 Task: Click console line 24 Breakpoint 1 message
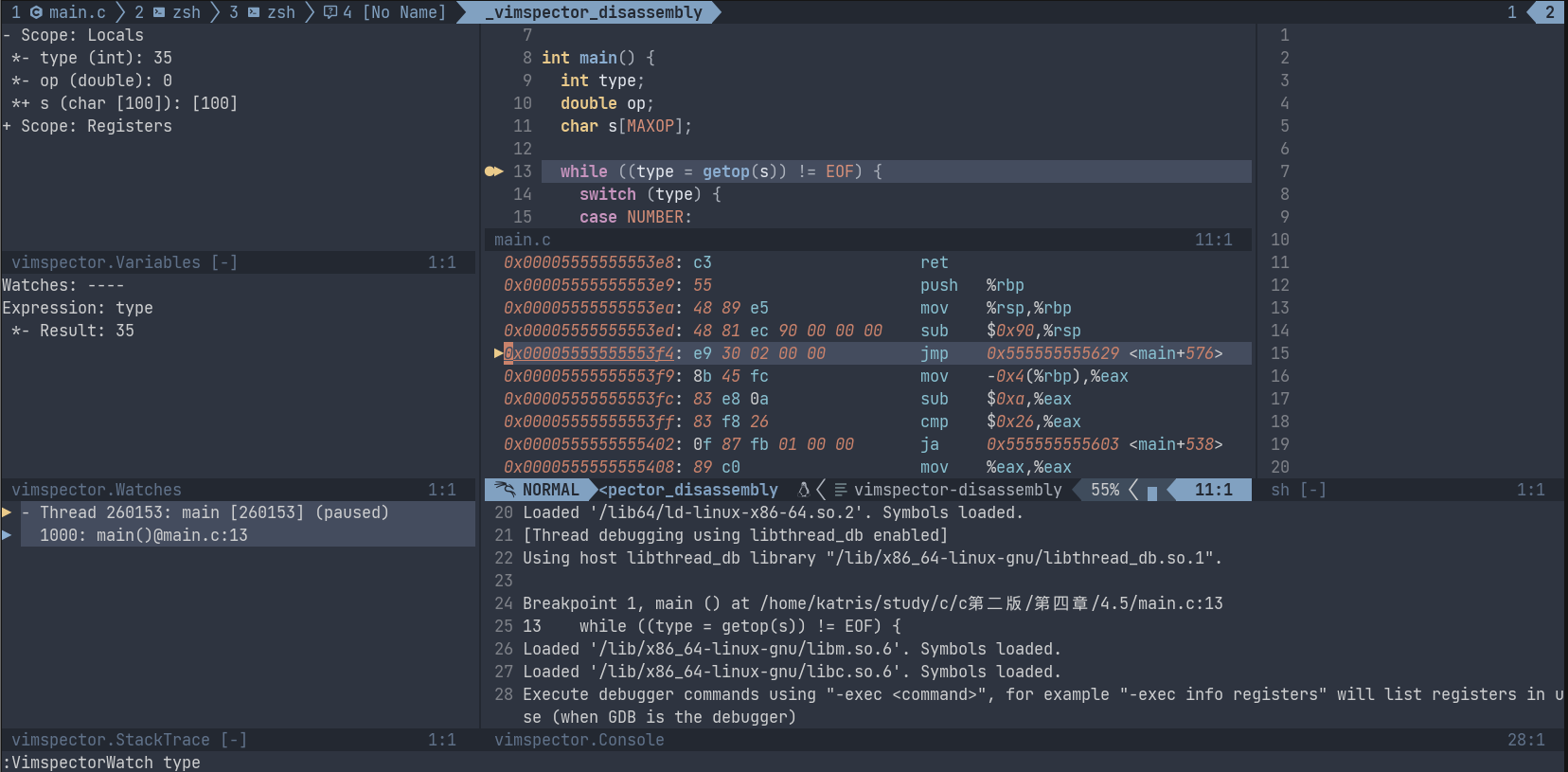(x=872, y=603)
